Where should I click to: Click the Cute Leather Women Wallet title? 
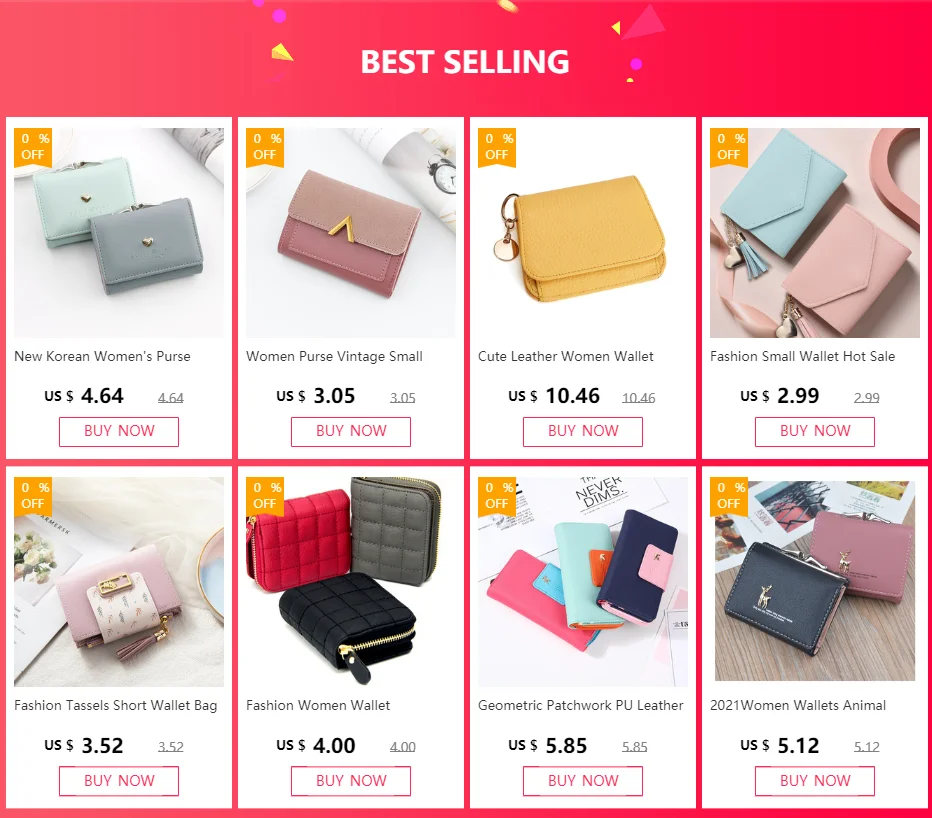point(566,357)
